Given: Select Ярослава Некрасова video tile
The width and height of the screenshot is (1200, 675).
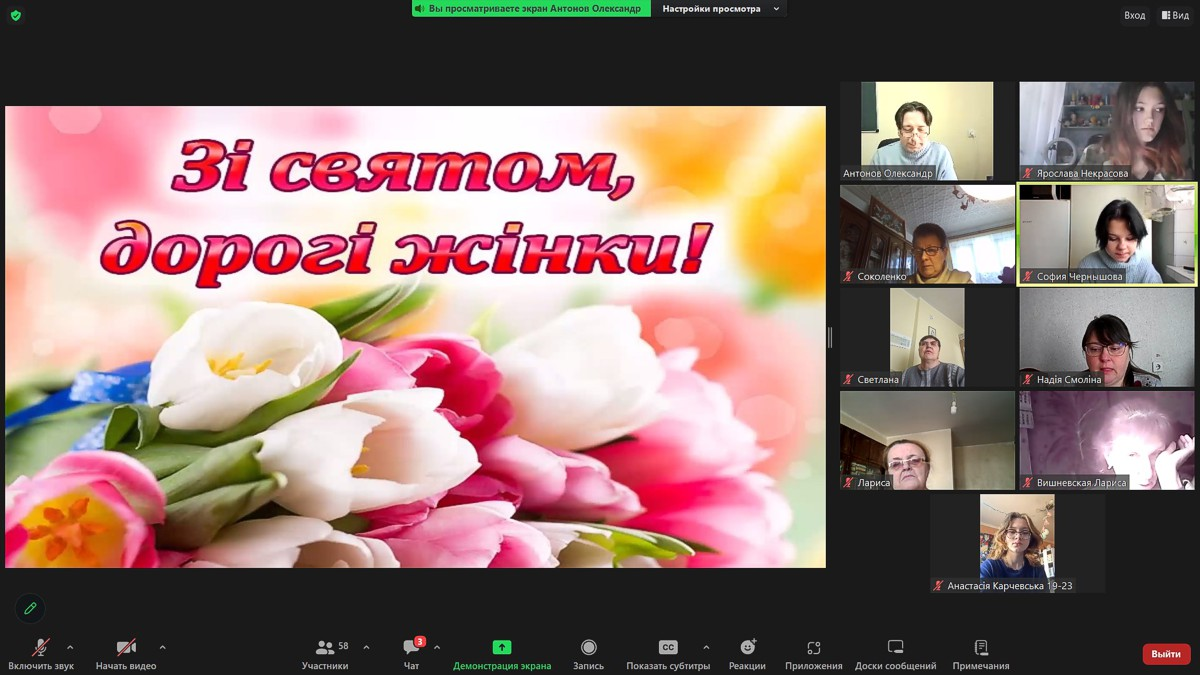Looking at the screenshot, I should [x=1107, y=131].
